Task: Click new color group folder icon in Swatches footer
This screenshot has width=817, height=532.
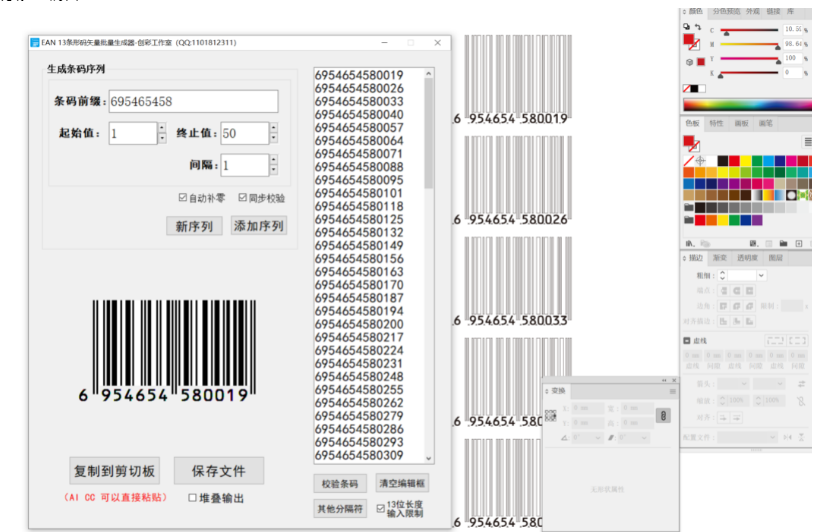Action: click(x=783, y=243)
